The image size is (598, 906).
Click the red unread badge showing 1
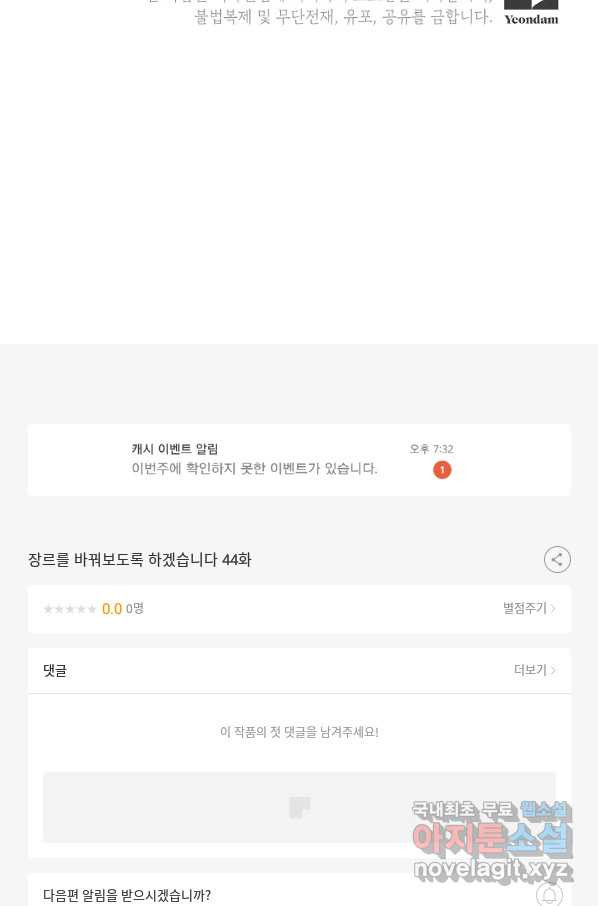(x=442, y=470)
